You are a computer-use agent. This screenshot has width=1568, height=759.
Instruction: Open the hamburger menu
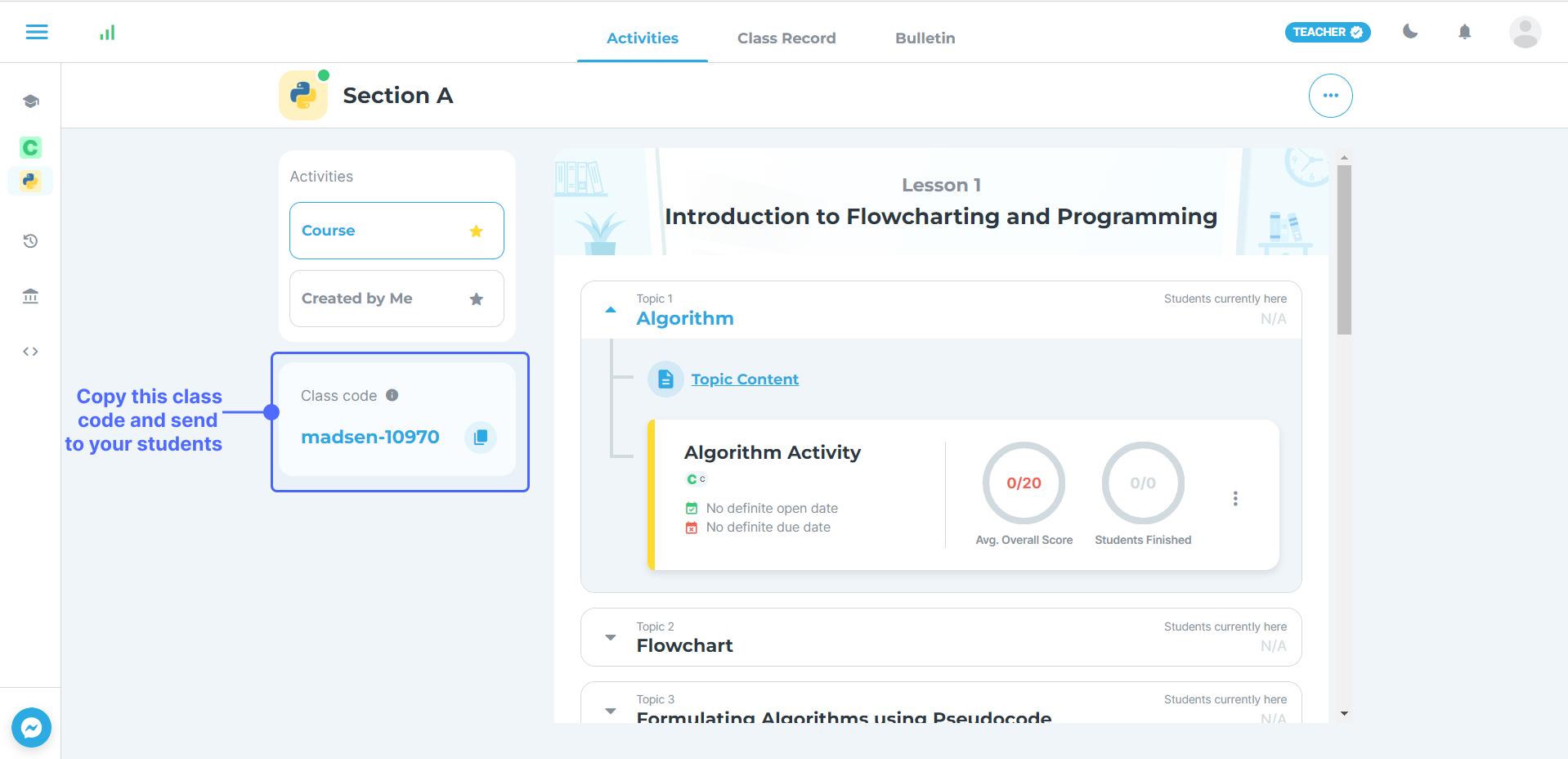[37, 32]
